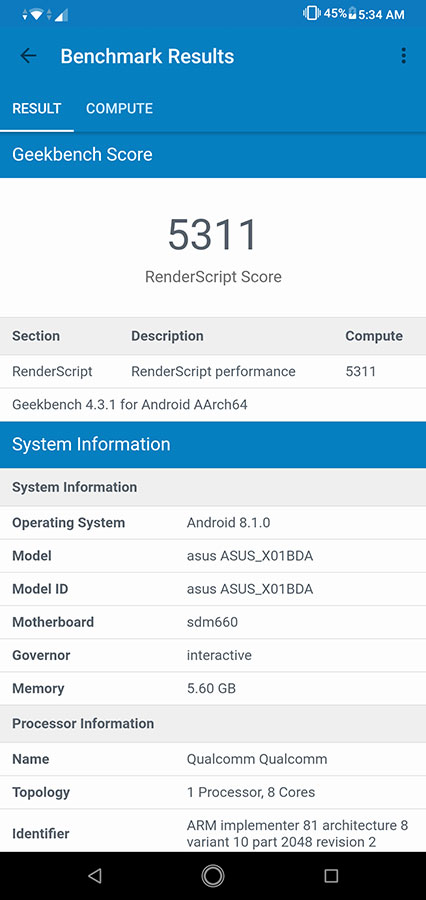Screen dimensions: 426x900
Task: Tap the Wi-Fi status bar icon
Action: tap(36, 14)
